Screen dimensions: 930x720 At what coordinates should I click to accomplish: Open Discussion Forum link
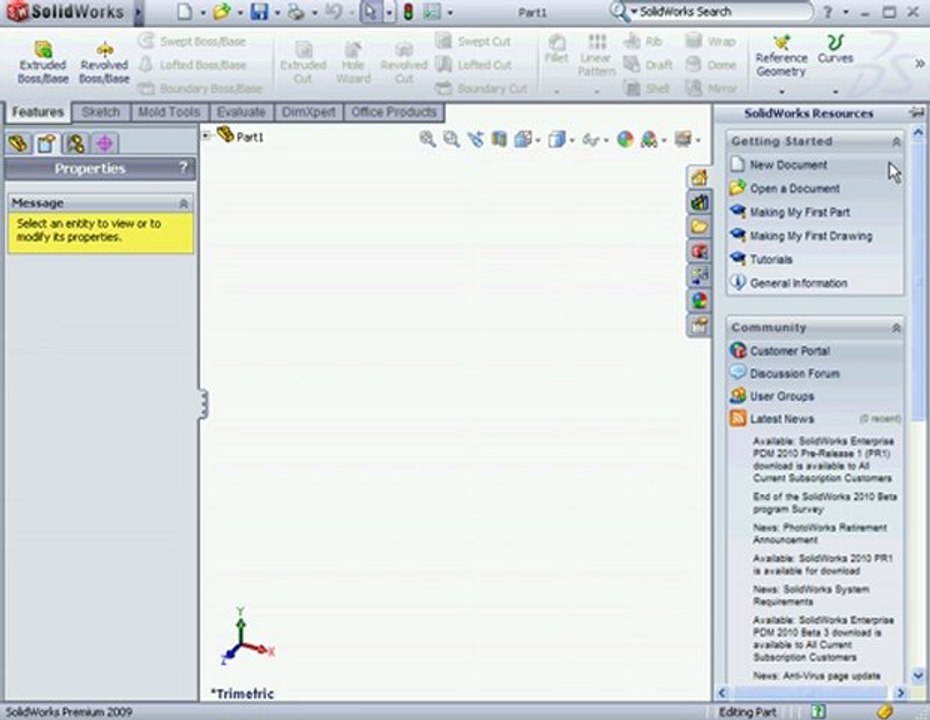(x=795, y=374)
